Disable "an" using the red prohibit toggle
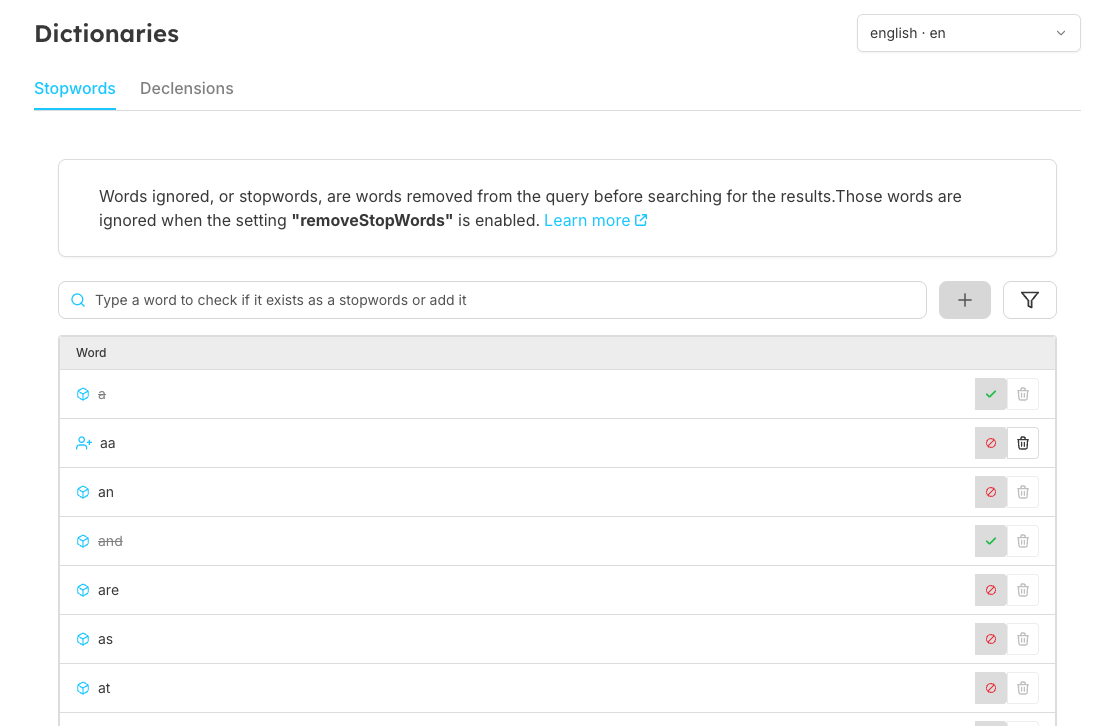 pyautogui.click(x=990, y=492)
